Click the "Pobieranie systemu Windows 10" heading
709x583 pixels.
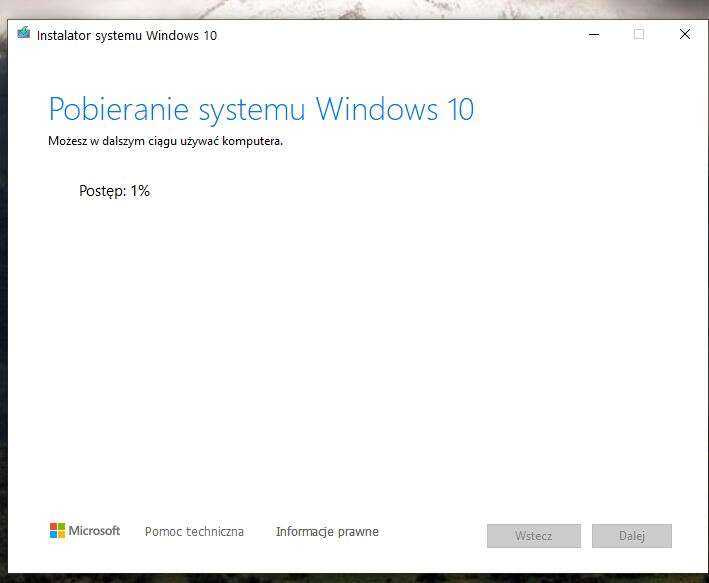tap(261, 109)
